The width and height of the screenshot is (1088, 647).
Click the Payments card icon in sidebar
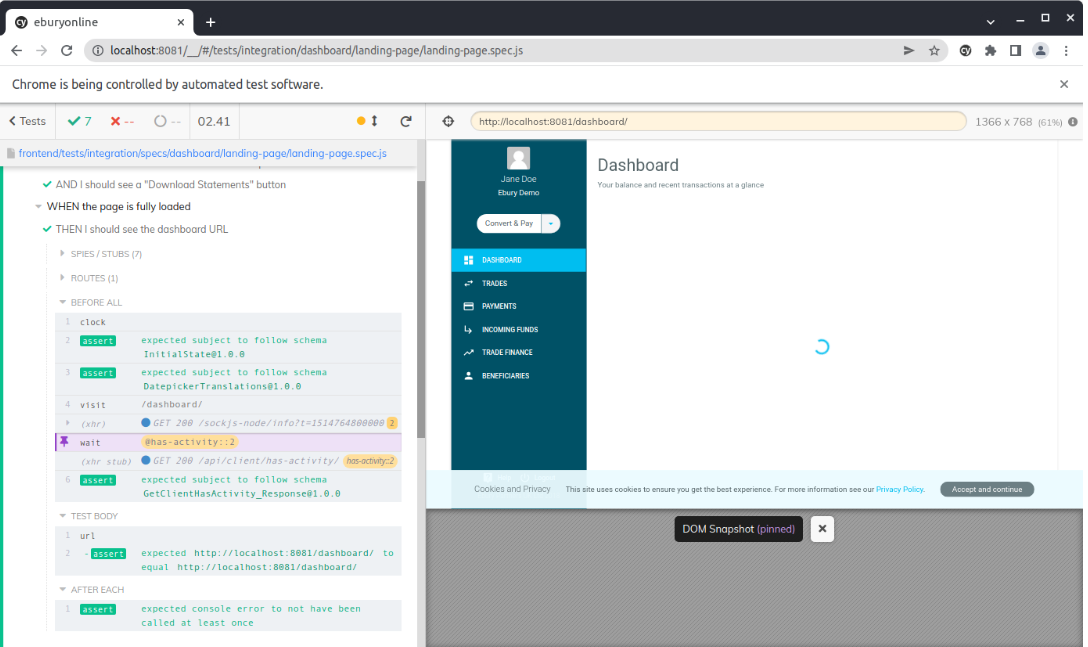tap(468, 306)
